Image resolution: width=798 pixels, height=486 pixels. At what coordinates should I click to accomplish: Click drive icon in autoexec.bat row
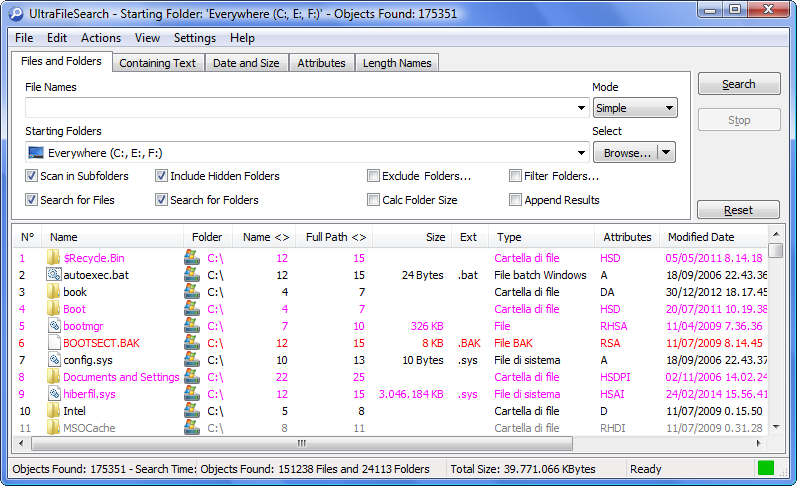[192, 275]
